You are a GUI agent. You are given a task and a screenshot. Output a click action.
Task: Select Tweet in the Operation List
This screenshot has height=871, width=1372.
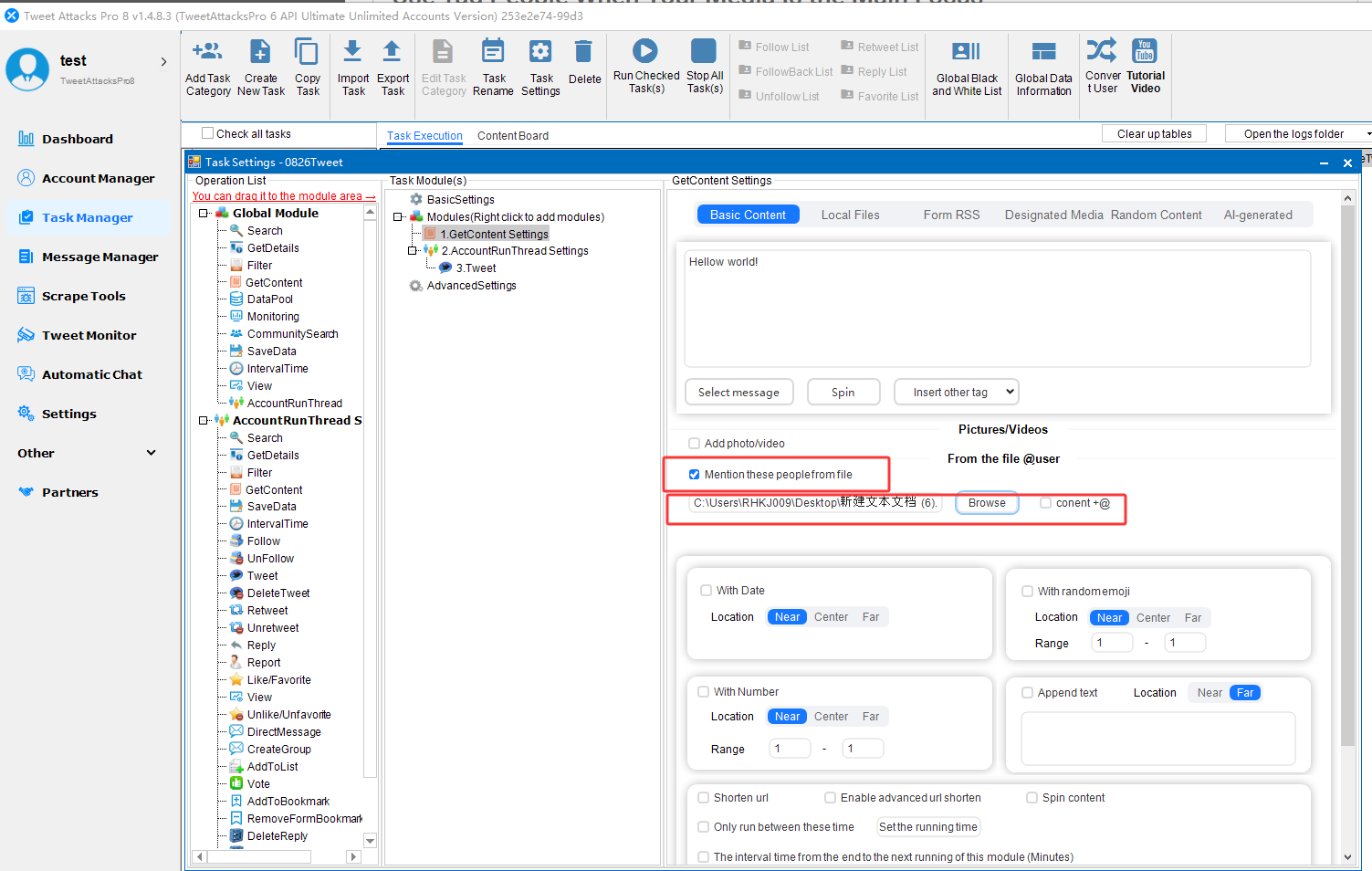click(262, 576)
